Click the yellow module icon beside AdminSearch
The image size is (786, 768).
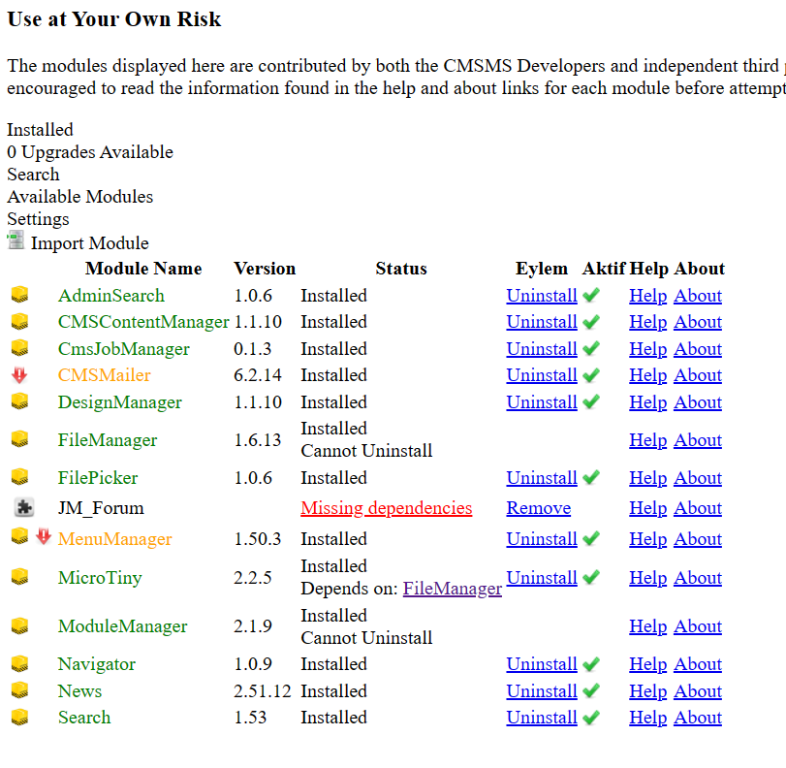pyautogui.click(x=19, y=295)
